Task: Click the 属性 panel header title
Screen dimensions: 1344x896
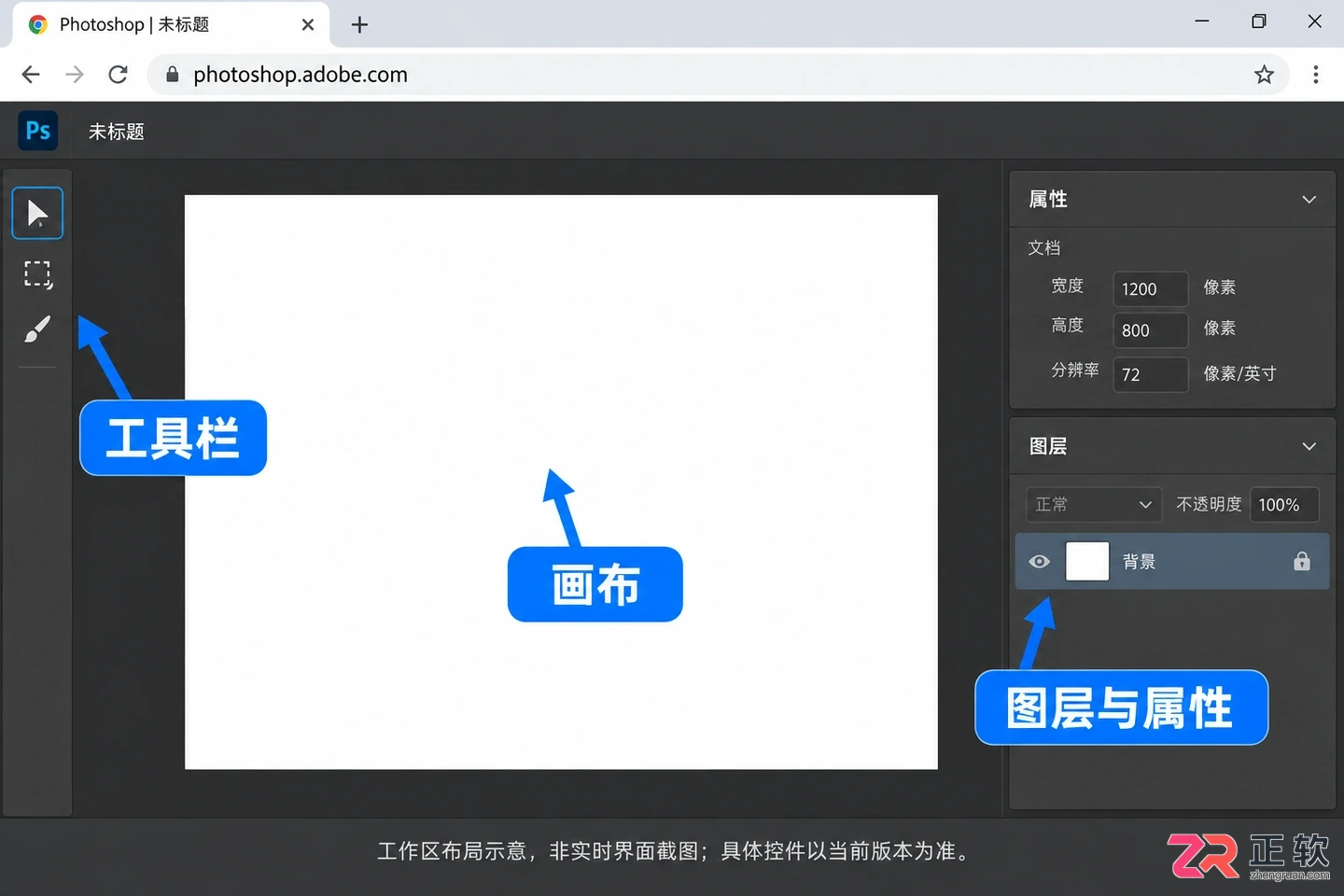Action: point(1048,200)
